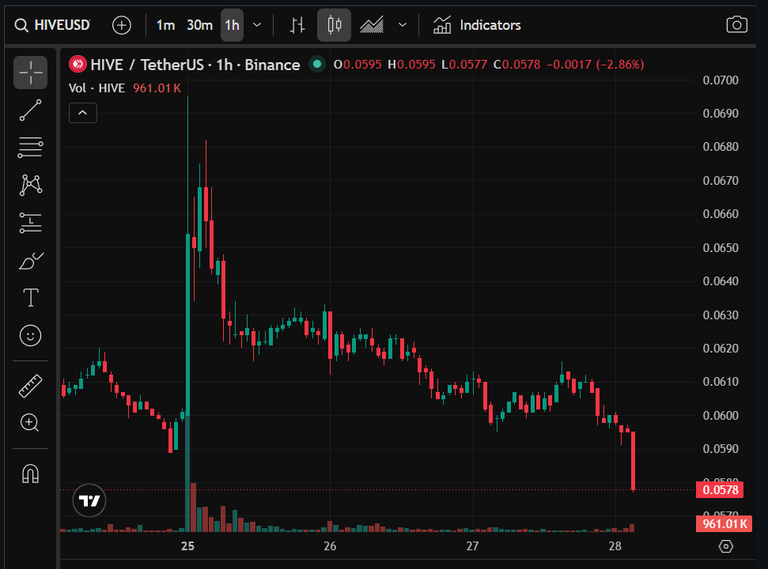Switch to the 30m timeframe
768x569 pixels.
(x=199, y=25)
